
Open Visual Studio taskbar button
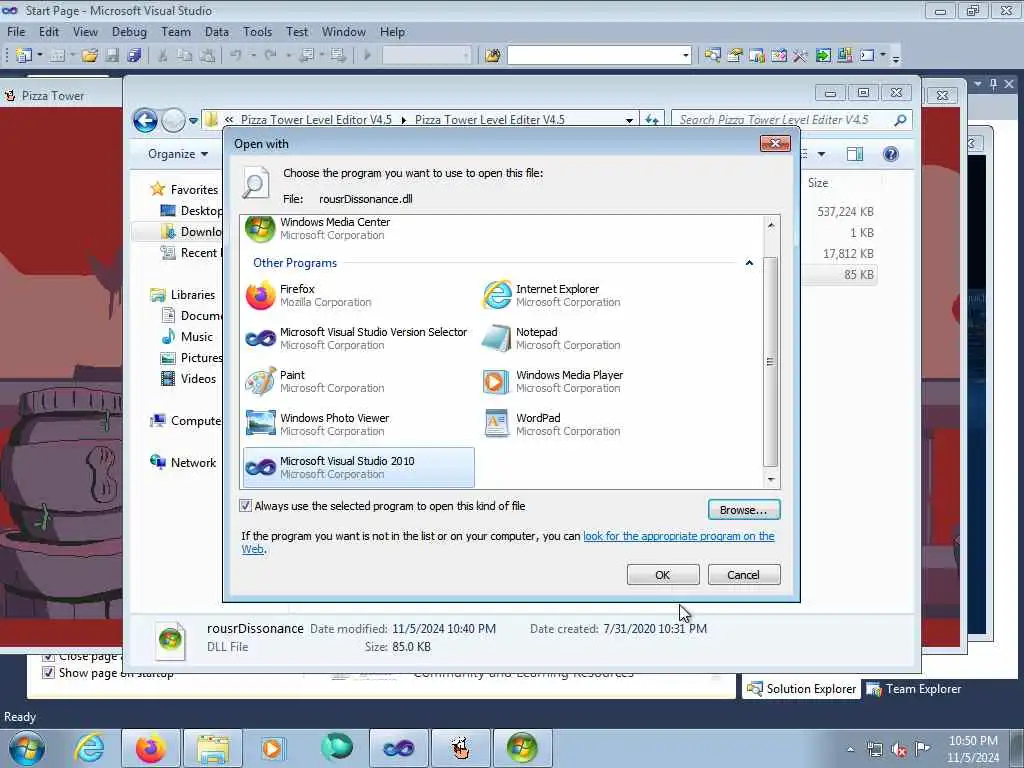click(x=398, y=748)
